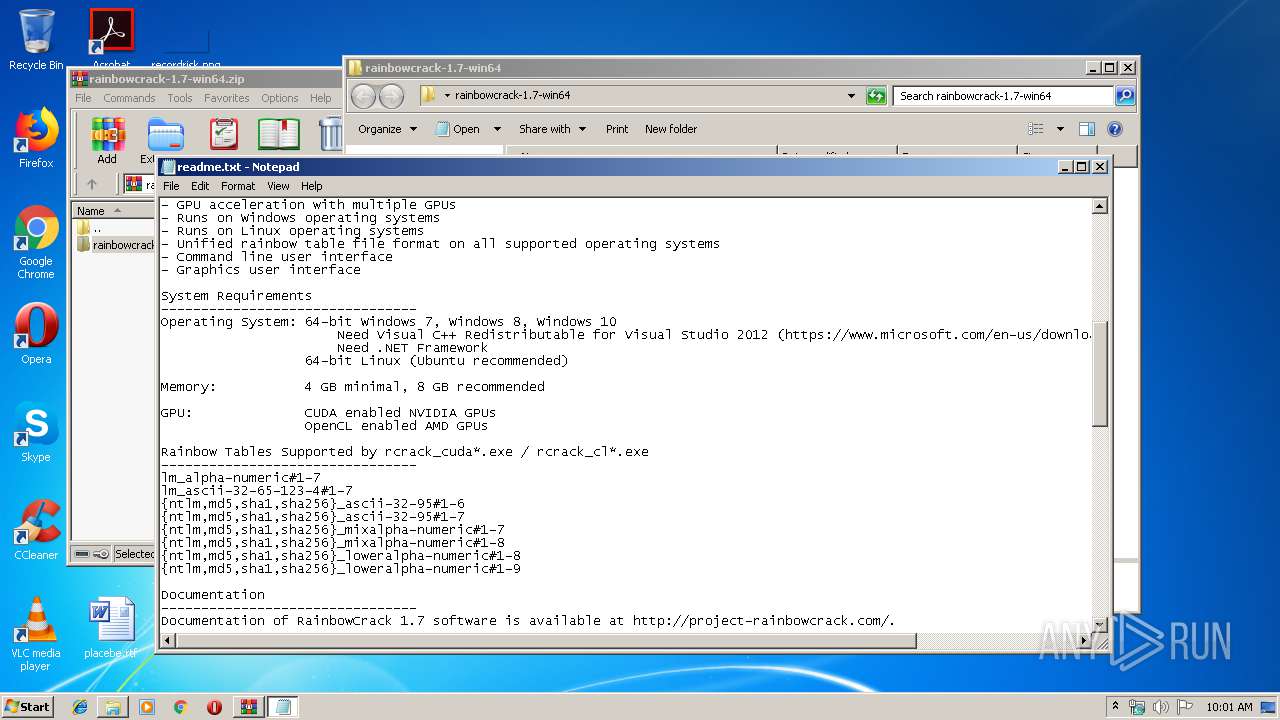Image resolution: width=1280 pixels, height=720 pixels.
Task: Click the Start button
Action: point(27,707)
